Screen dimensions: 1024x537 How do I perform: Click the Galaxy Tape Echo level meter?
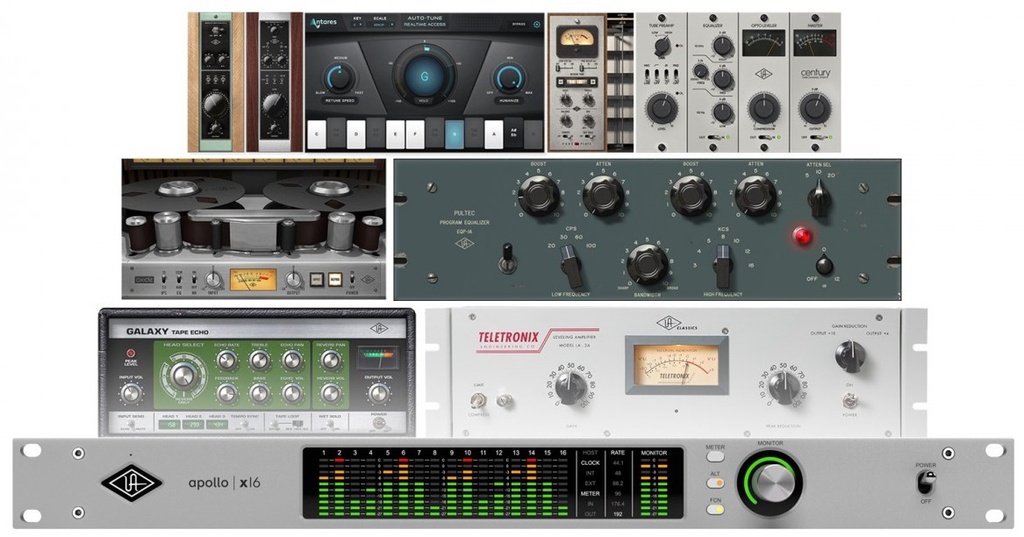click(x=378, y=359)
